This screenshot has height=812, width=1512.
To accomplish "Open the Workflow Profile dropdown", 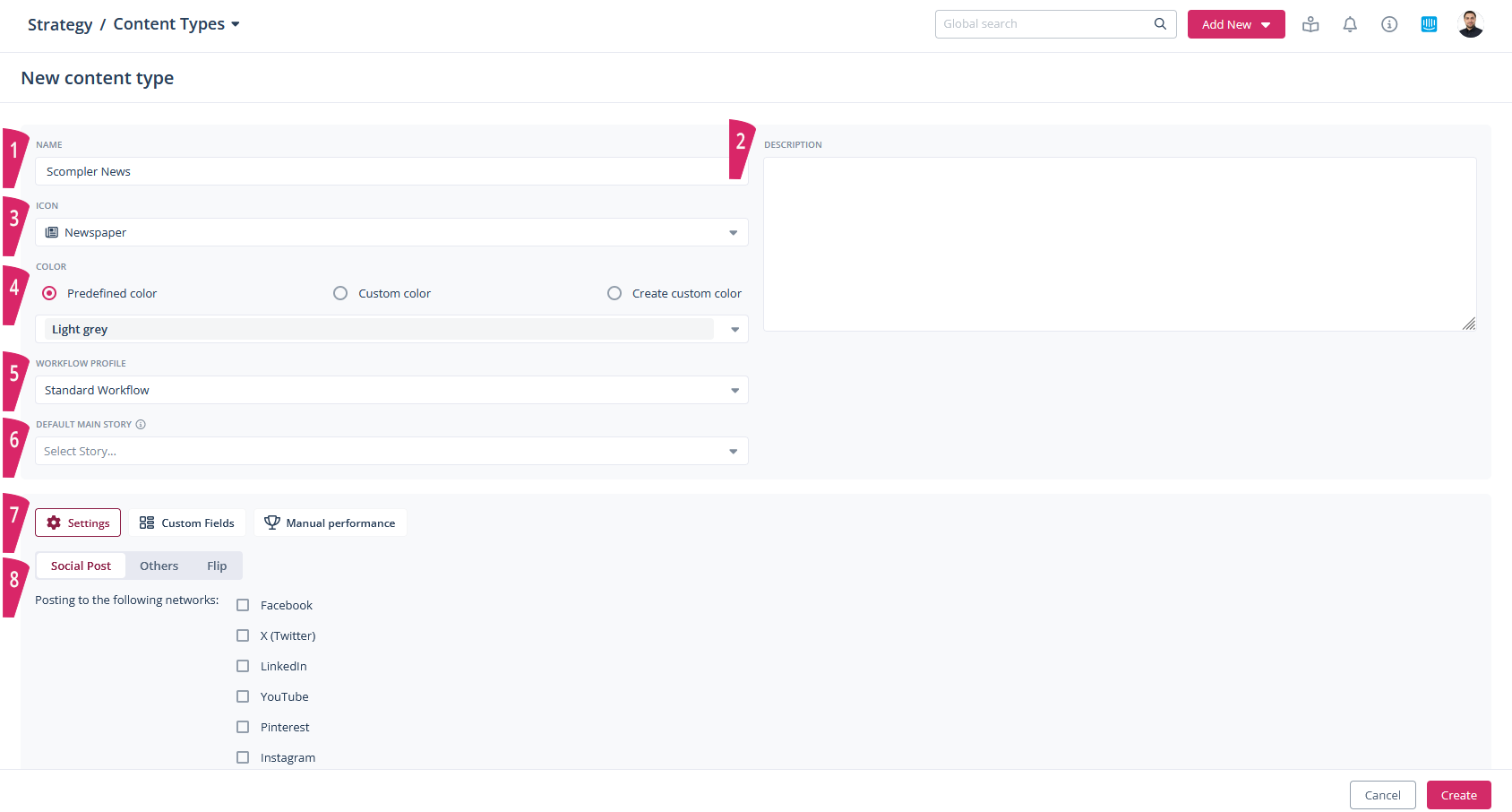I will coord(391,390).
